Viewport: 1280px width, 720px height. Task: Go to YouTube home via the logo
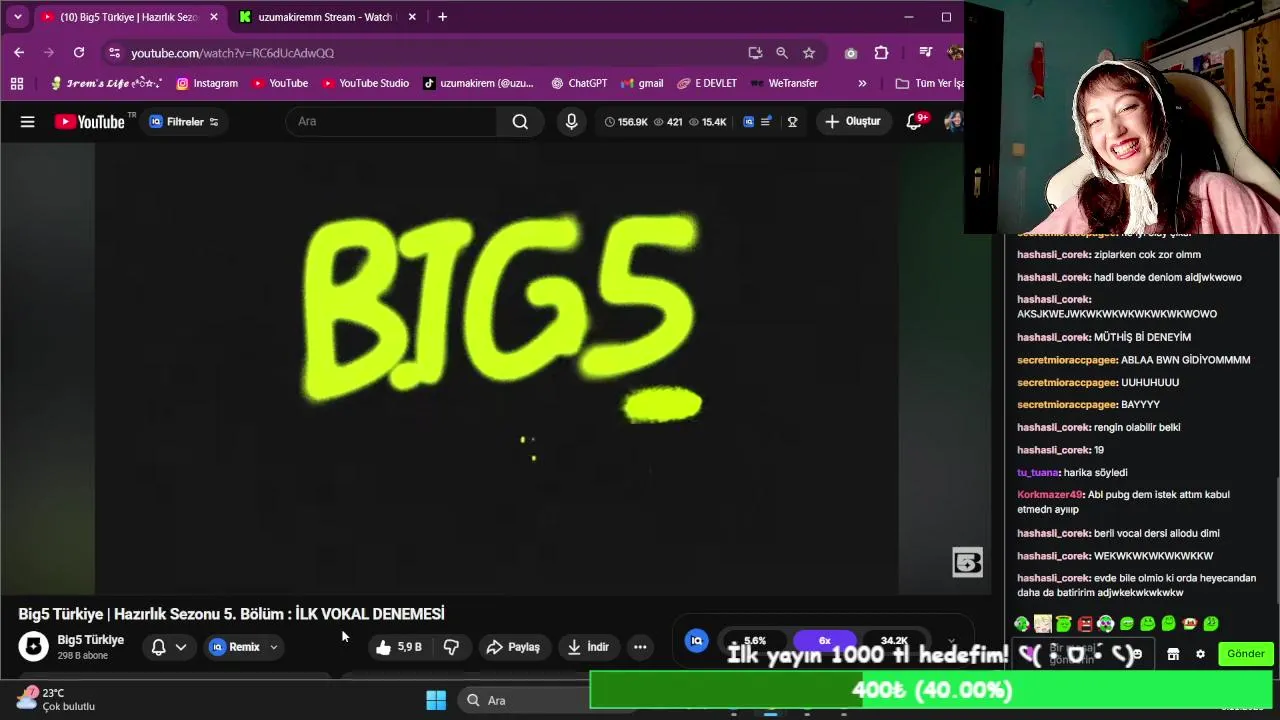90,122
